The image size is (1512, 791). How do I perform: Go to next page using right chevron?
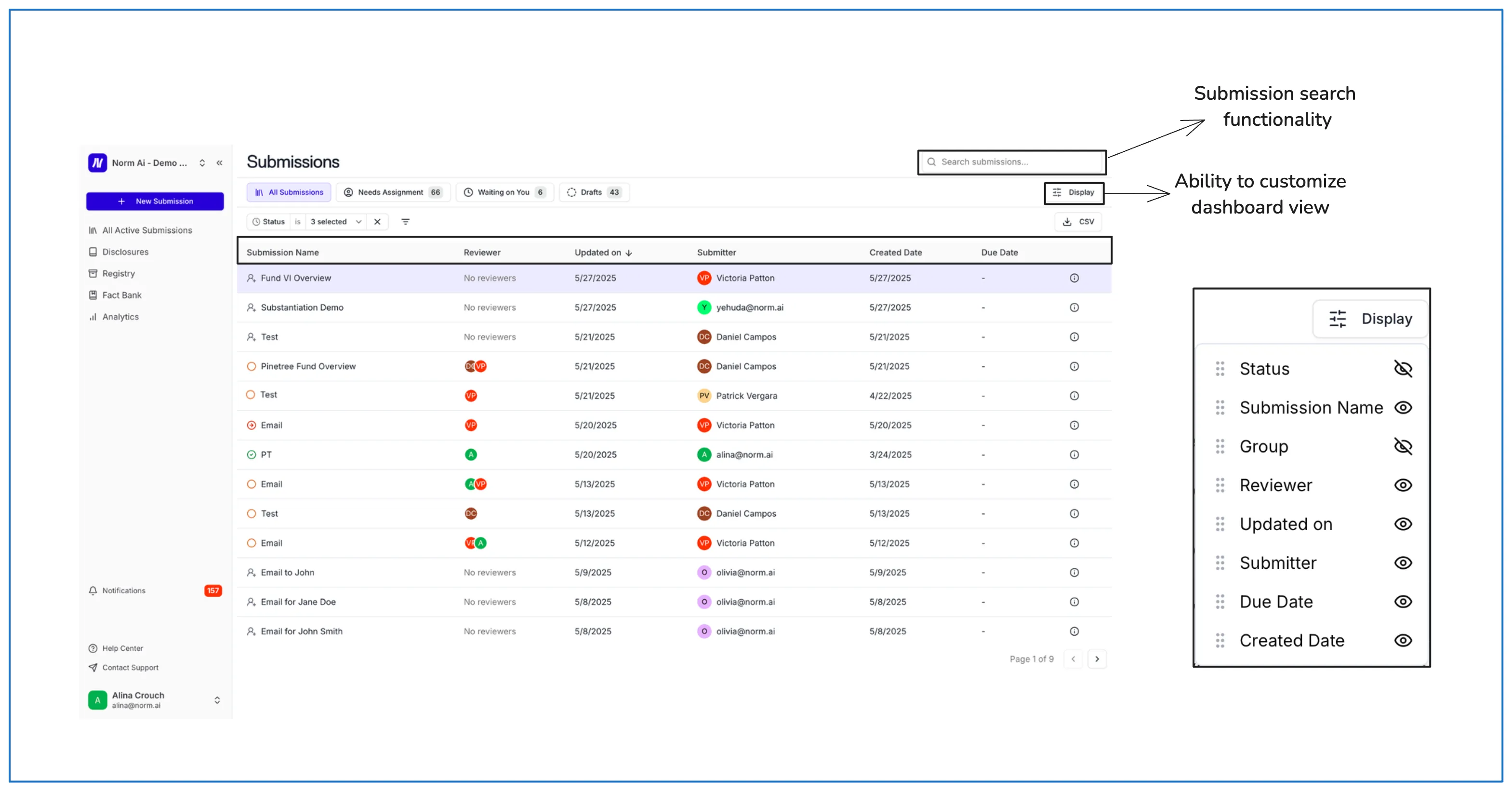1097,659
